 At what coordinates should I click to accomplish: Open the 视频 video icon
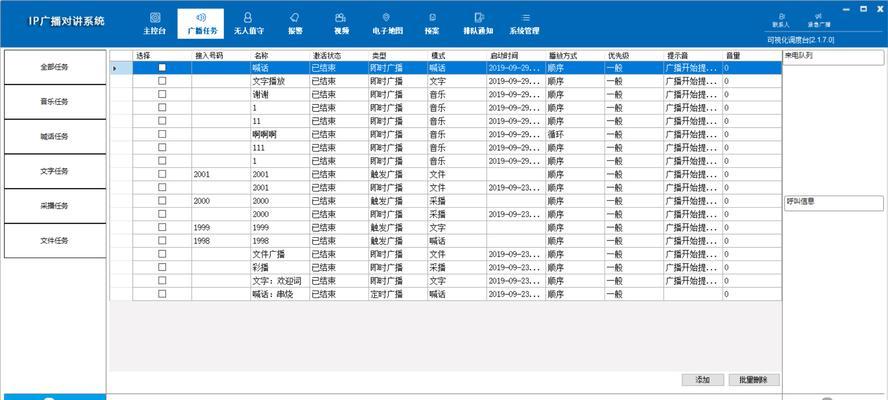click(341, 24)
